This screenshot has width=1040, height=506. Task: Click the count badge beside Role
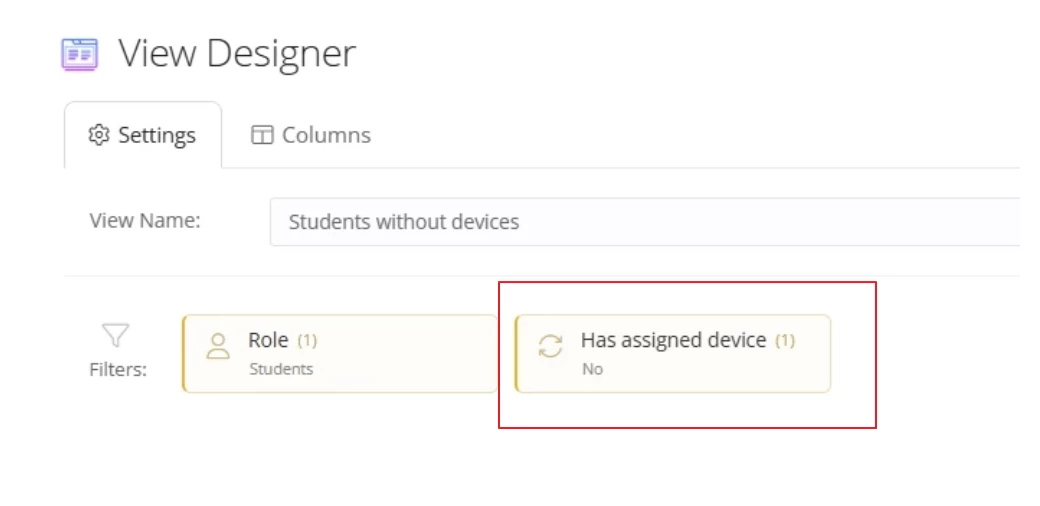pos(307,340)
